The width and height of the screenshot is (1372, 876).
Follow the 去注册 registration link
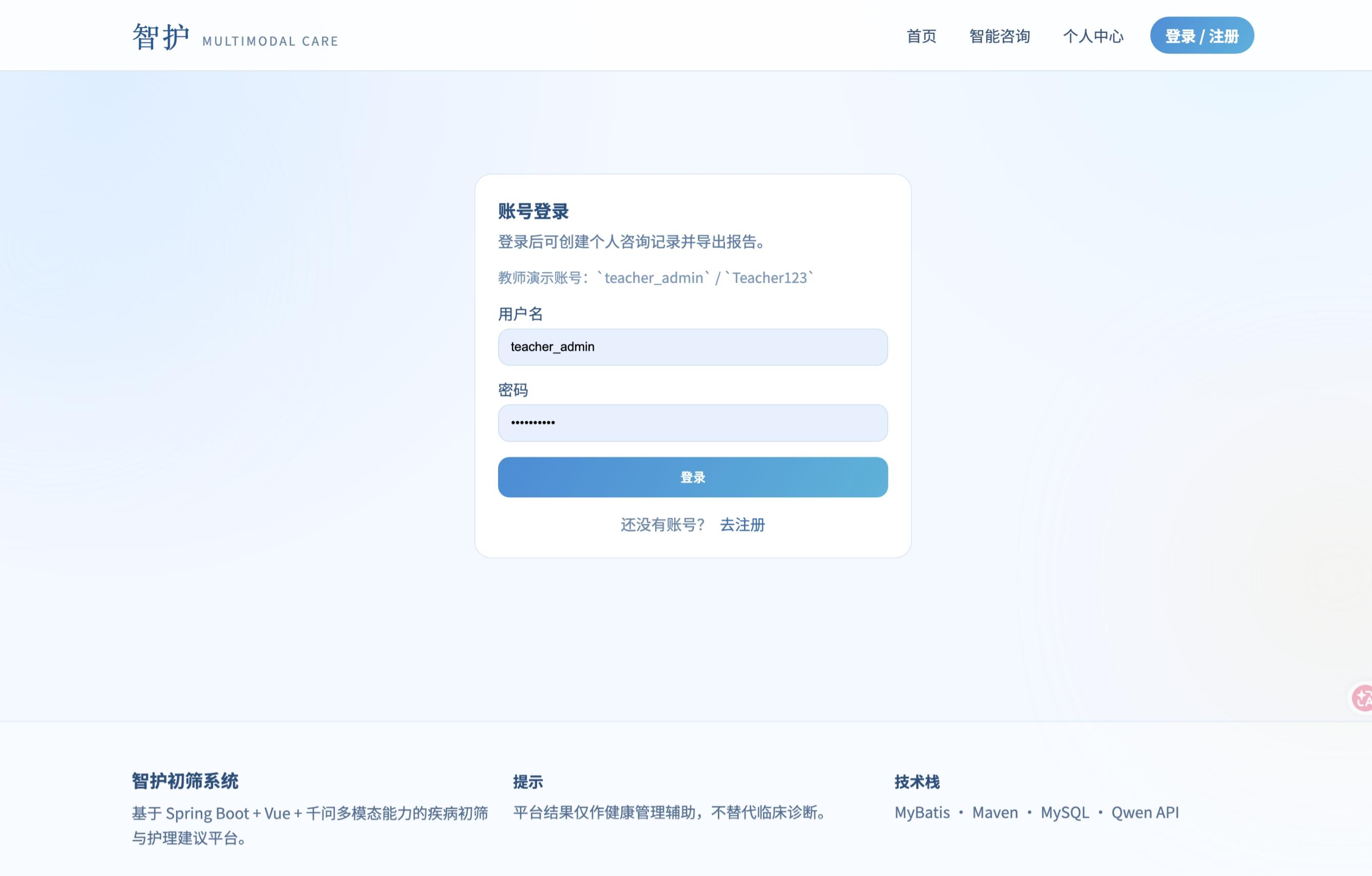(x=742, y=525)
